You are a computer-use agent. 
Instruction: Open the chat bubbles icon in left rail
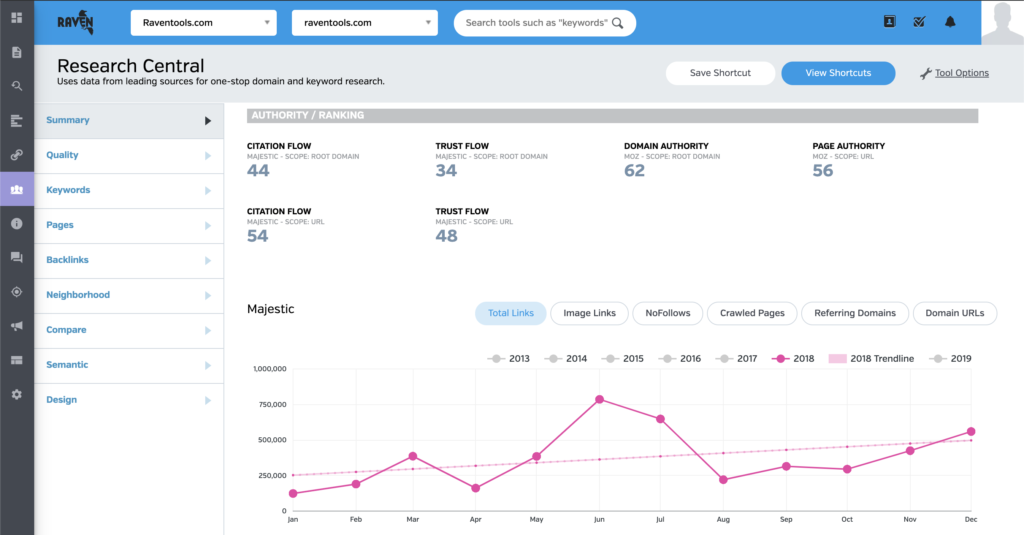[17, 257]
